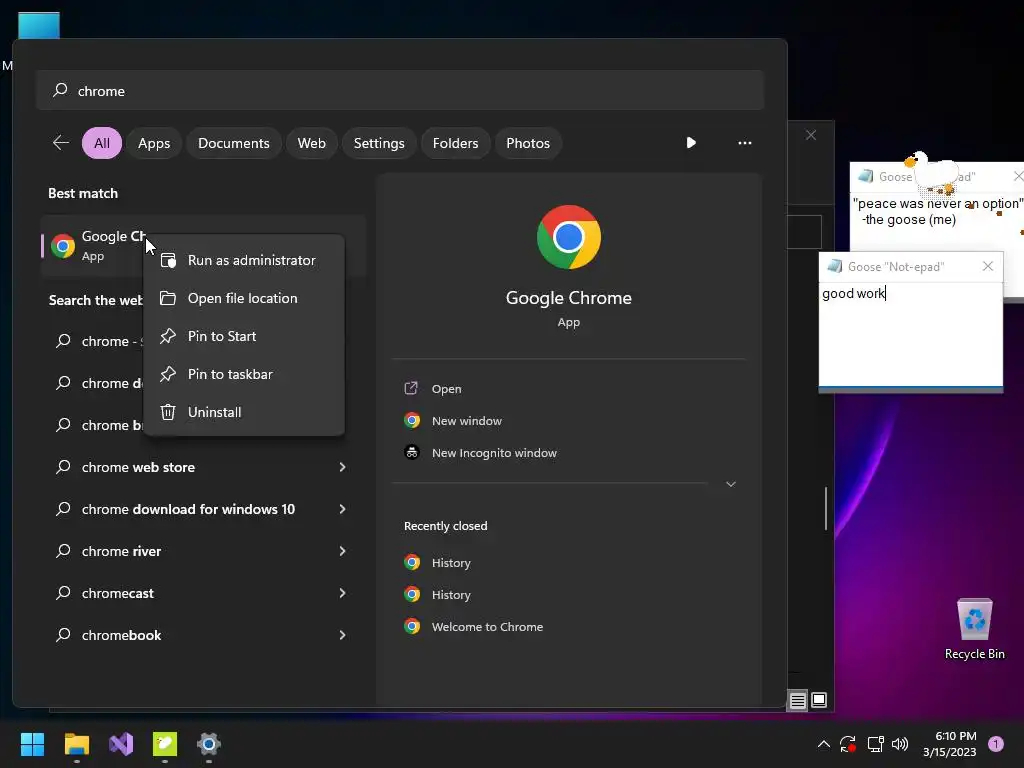Open Visual Studio from the taskbar
The width and height of the screenshot is (1024, 768).
pos(121,744)
